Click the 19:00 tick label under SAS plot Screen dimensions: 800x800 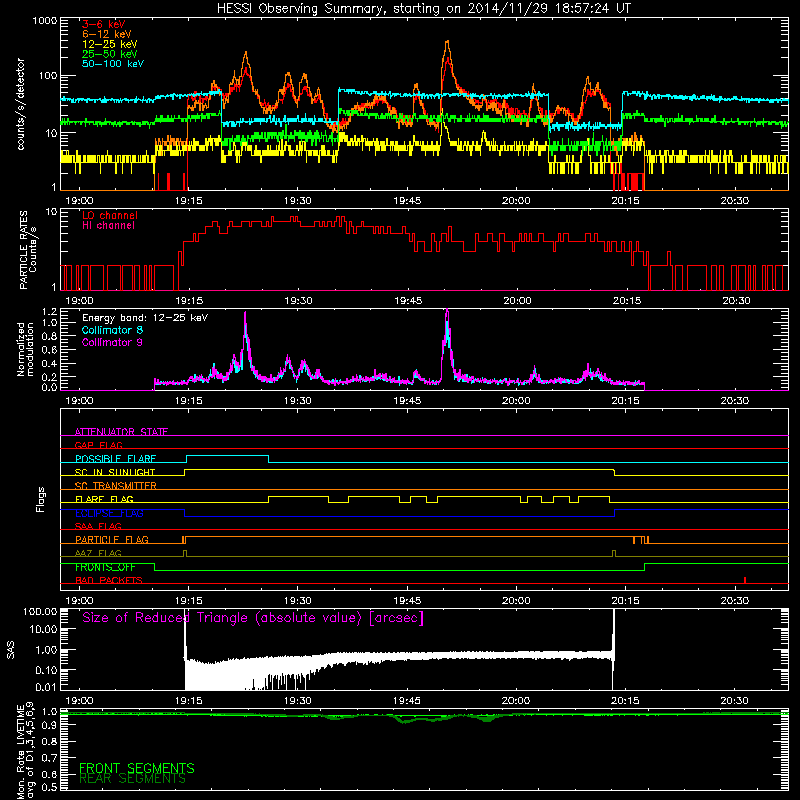tap(79, 701)
